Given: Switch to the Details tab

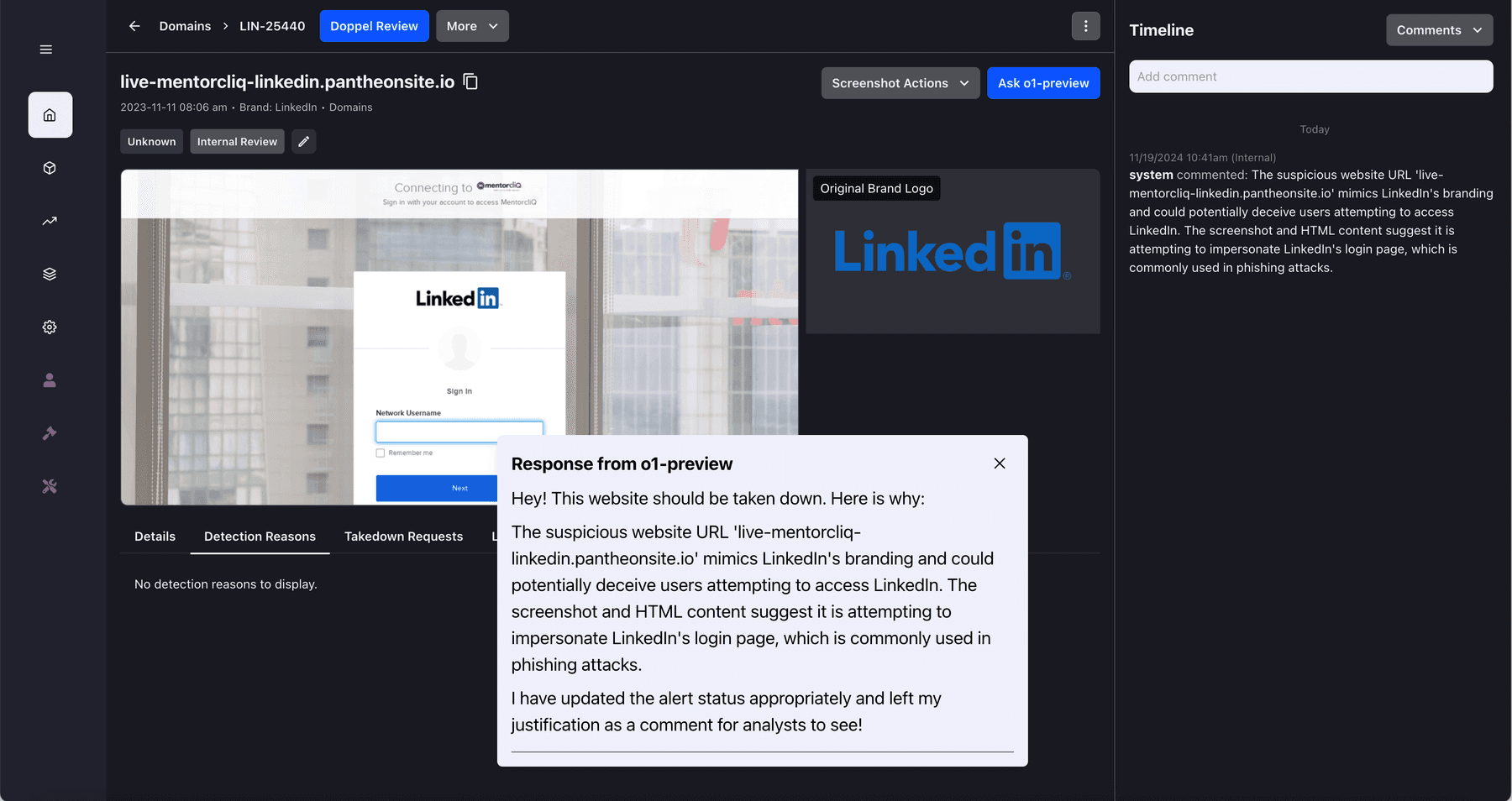Looking at the screenshot, I should [155, 537].
